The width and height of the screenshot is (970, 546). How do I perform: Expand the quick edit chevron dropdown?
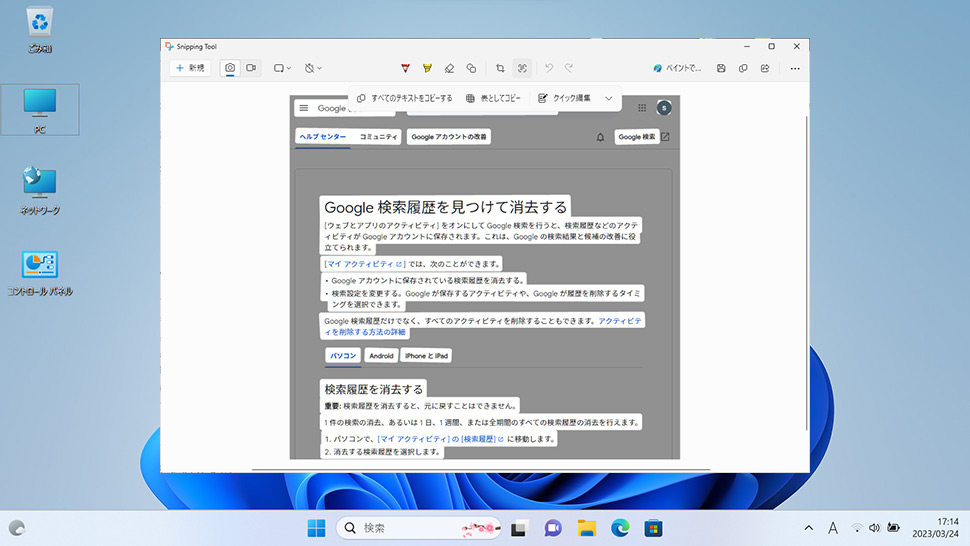[609, 98]
